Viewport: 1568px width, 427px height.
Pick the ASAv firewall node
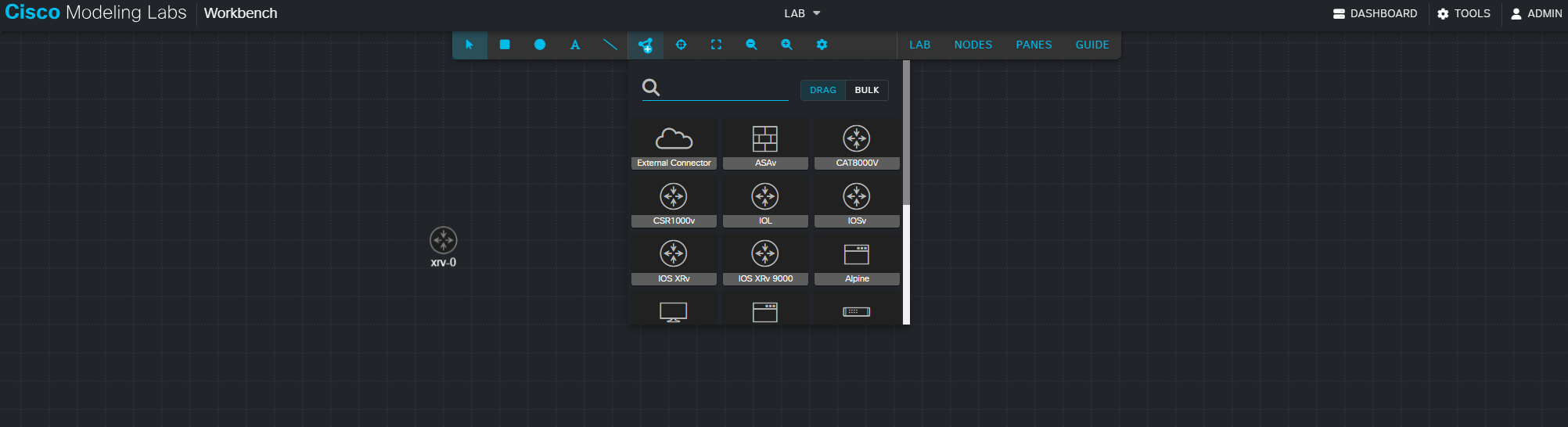[x=765, y=145]
